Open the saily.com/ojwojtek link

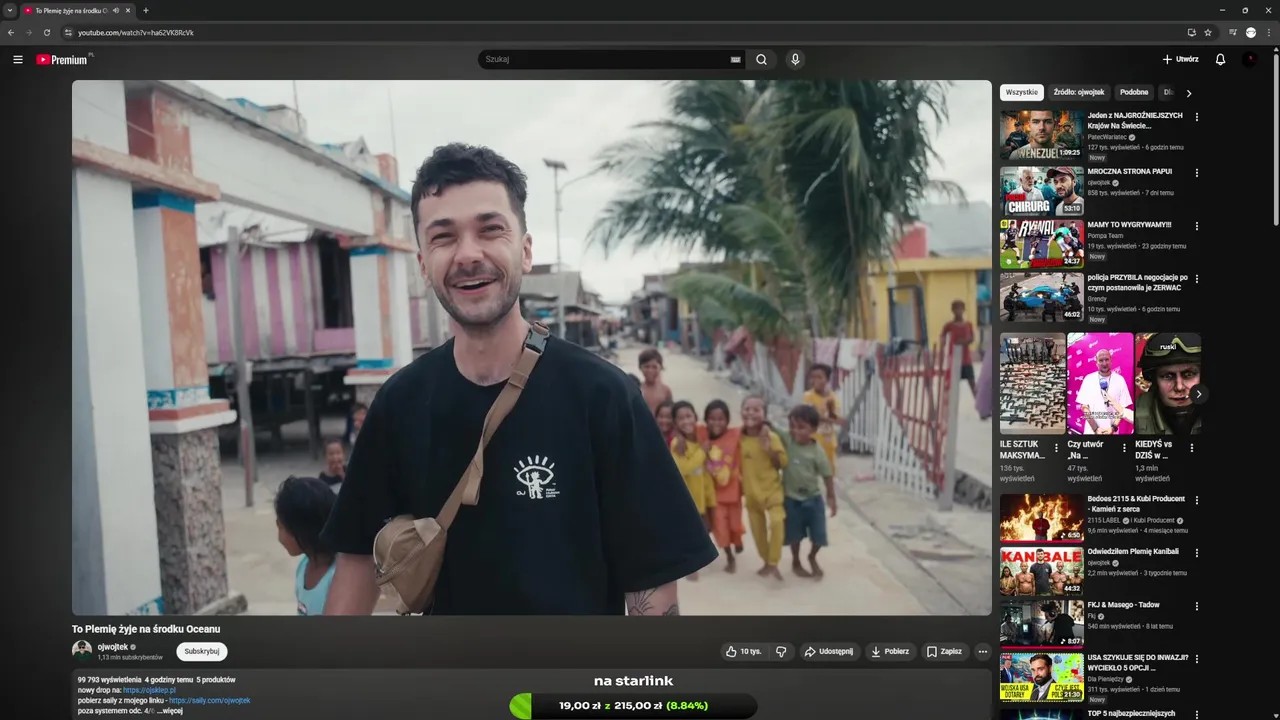(209, 700)
